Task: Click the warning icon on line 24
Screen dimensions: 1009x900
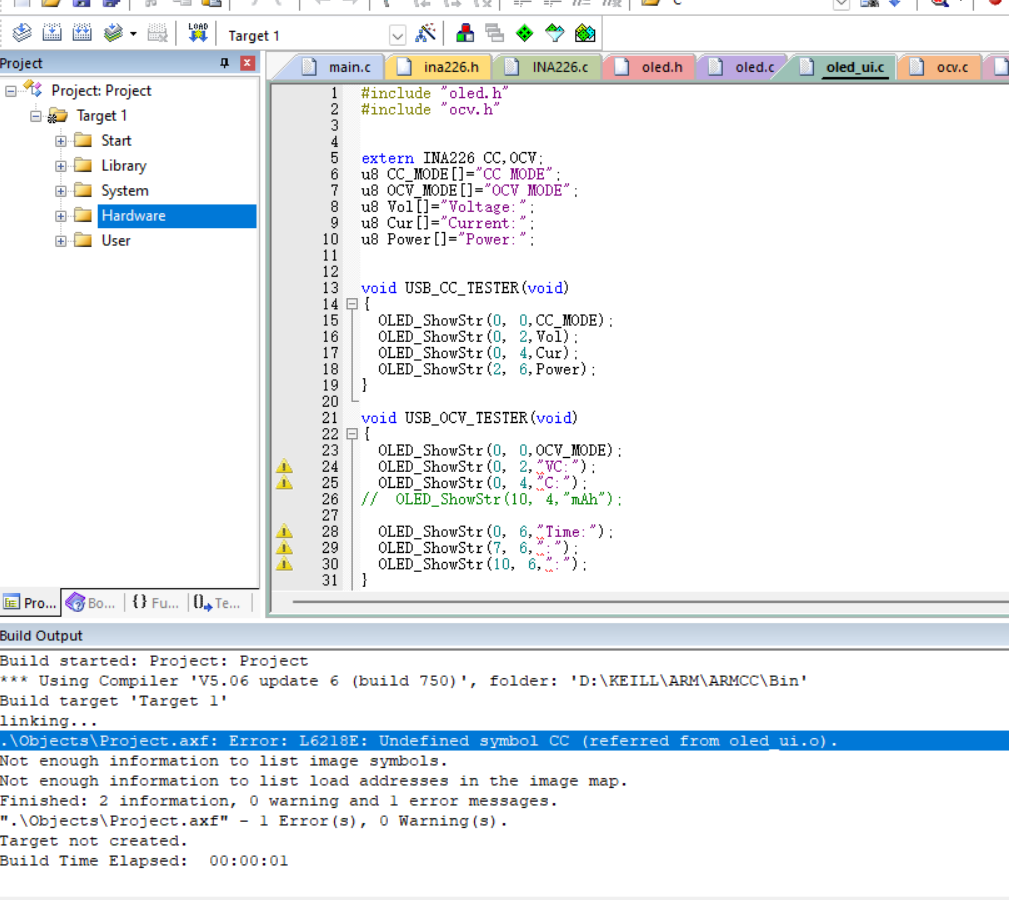Action: tap(284, 467)
